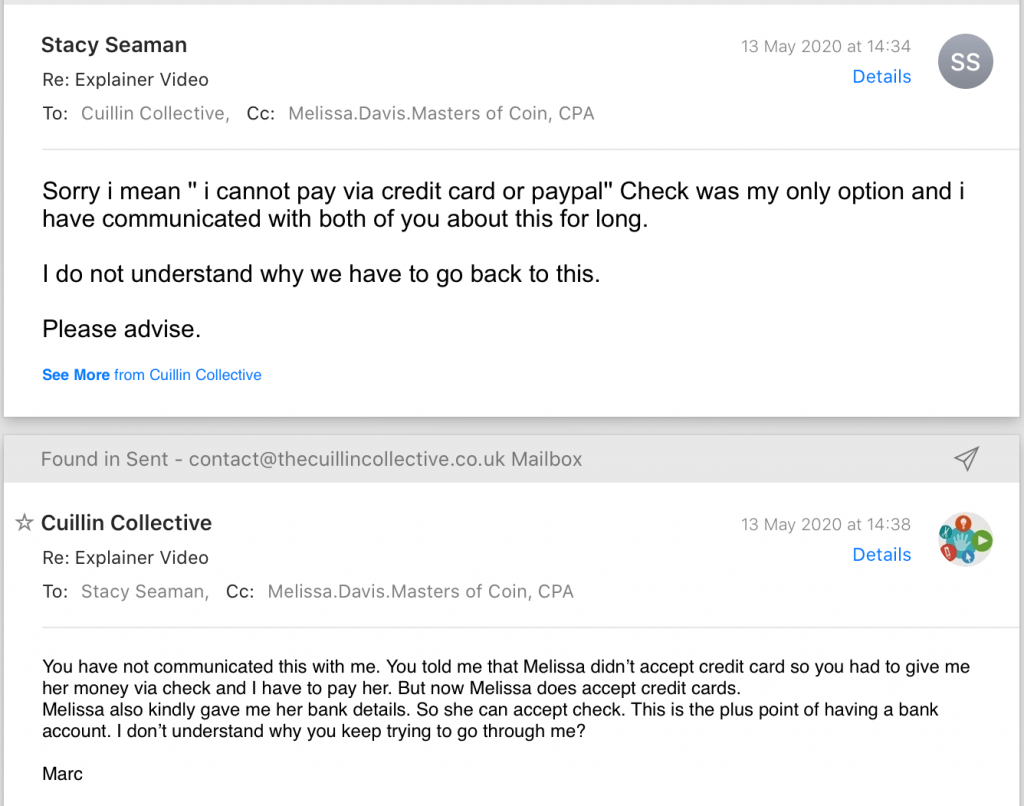The height and width of the screenshot is (806, 1024).
Task: Open Details for Cuillin Collective's reply
Action: (x=881, y=555)
